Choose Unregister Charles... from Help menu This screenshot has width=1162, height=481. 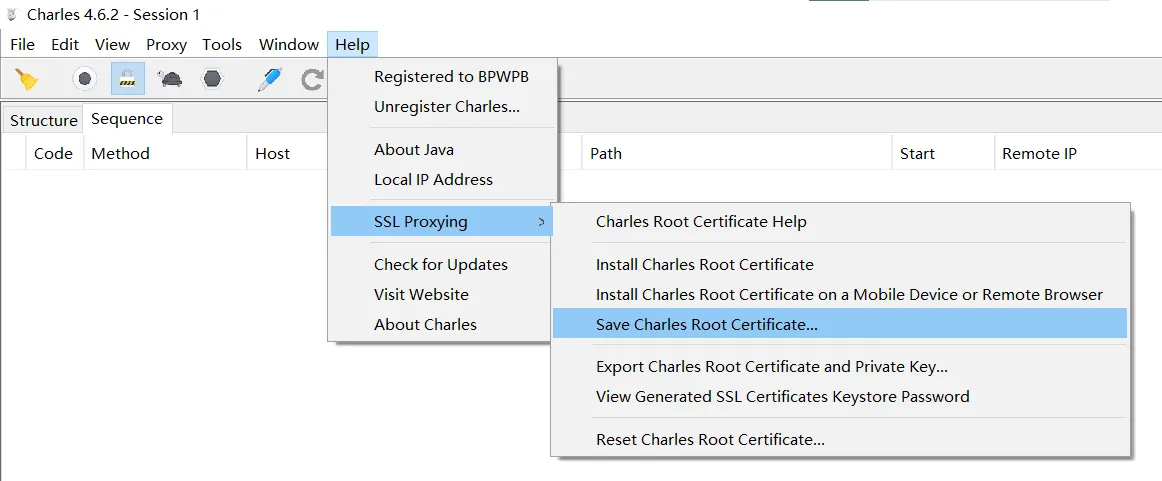pos(442,106)
